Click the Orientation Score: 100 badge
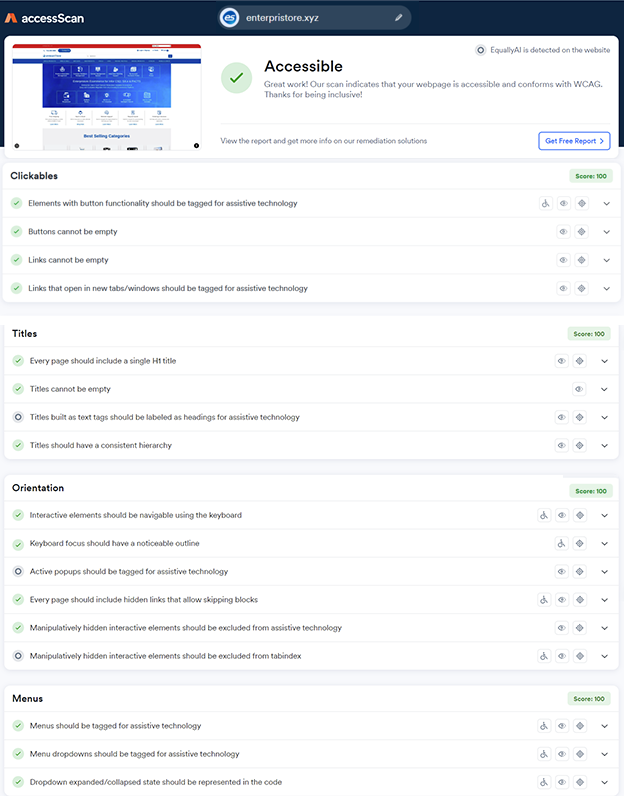The image size is (624, 796). coord(591,491)
